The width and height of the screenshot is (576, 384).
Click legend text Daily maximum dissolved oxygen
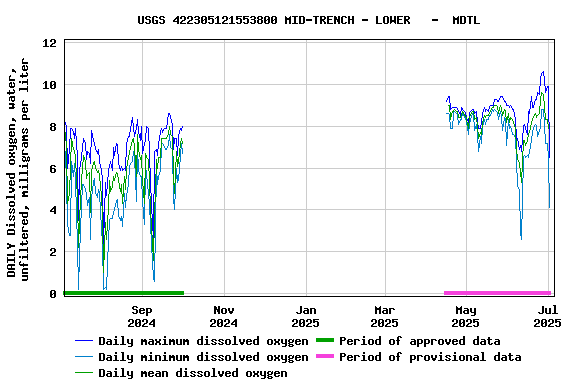(203, 341)
